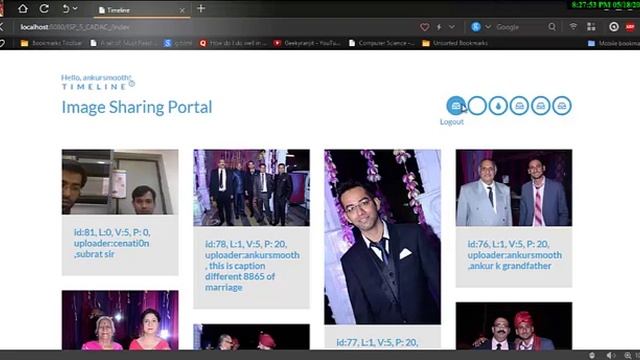
Task: Open the blue S bookmark
Action: pyautogui.click(x=178, y=43)
